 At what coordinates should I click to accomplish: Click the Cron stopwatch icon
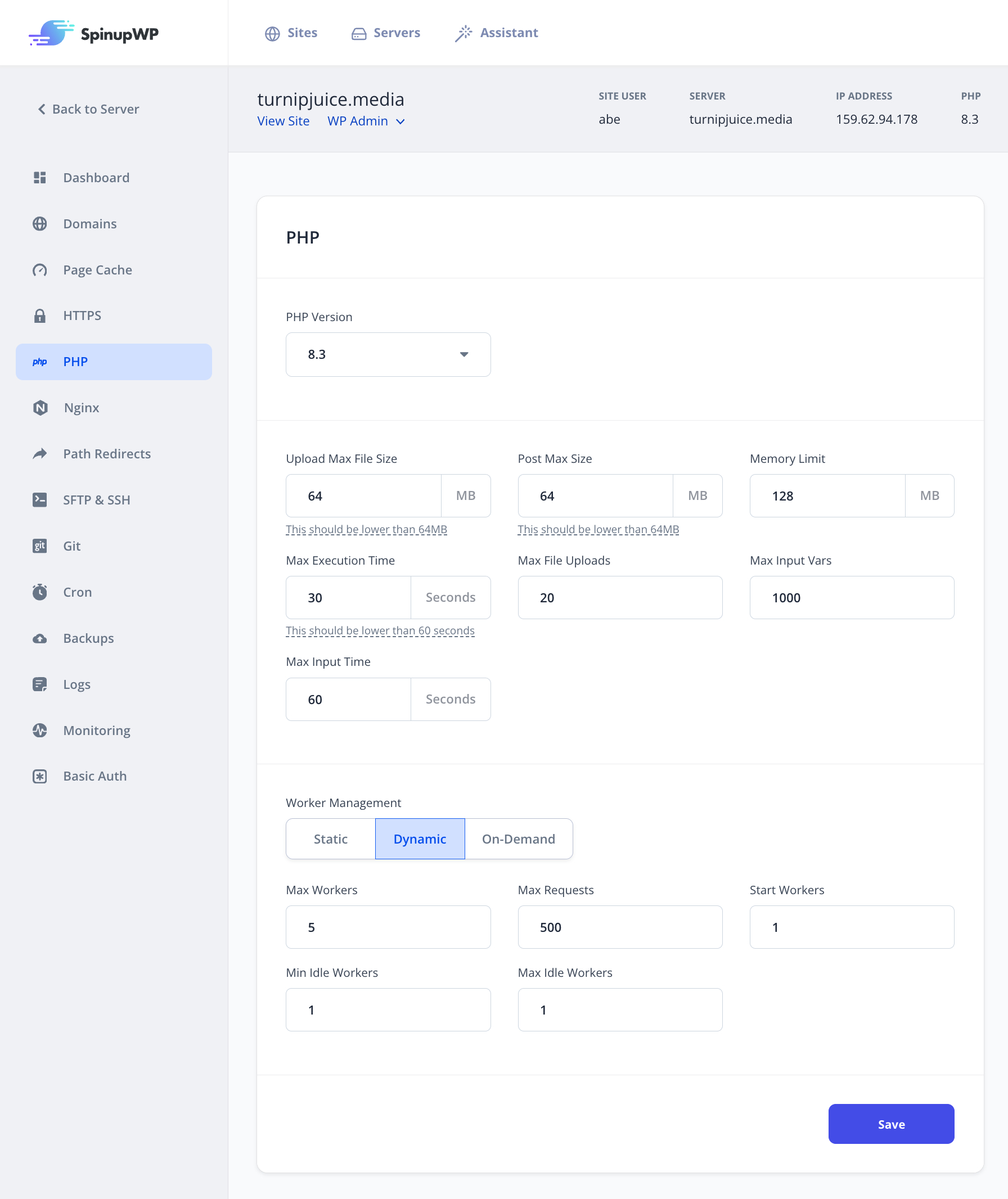point(40,592)
